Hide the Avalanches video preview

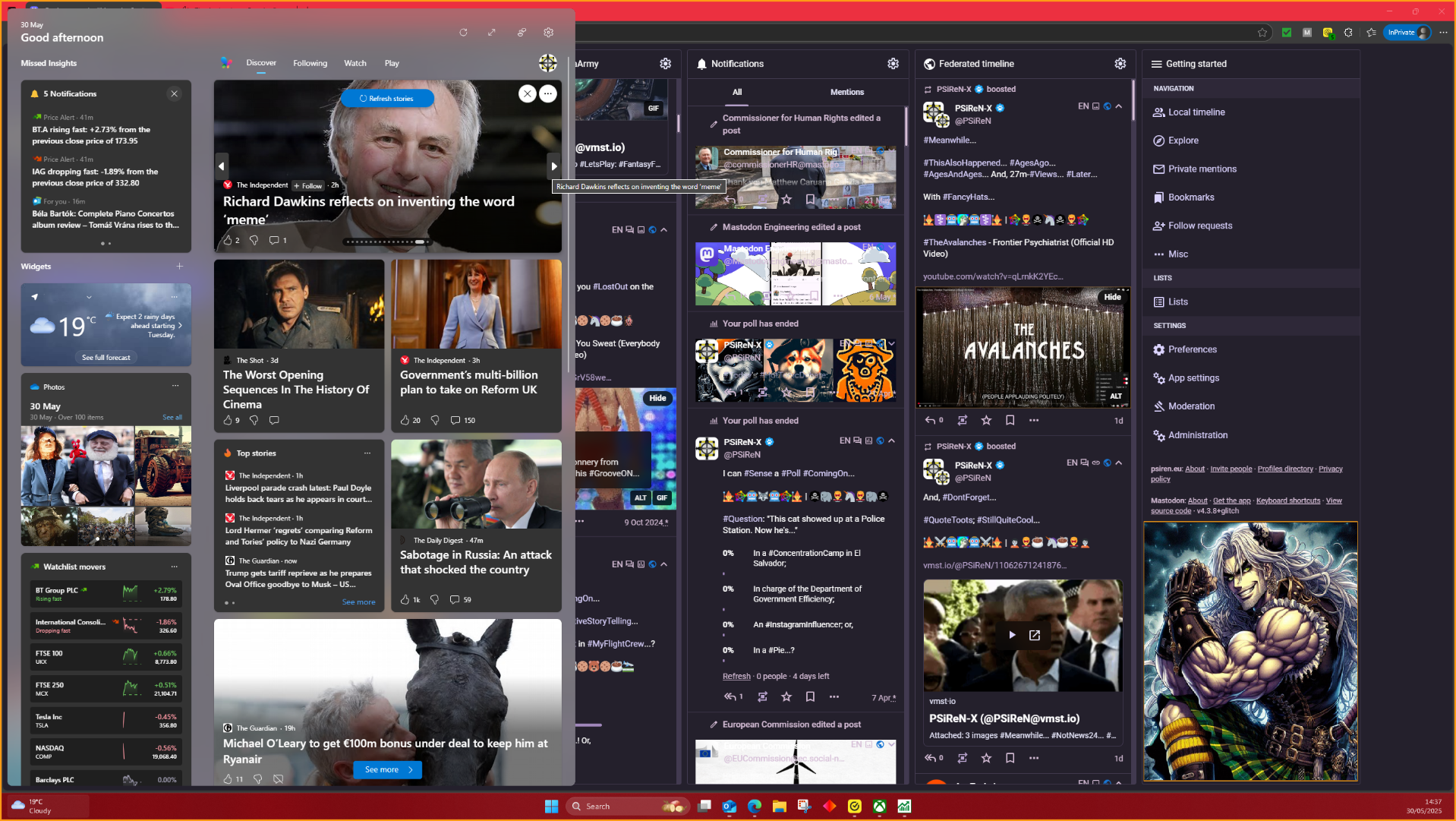[x=1112, y=297]
